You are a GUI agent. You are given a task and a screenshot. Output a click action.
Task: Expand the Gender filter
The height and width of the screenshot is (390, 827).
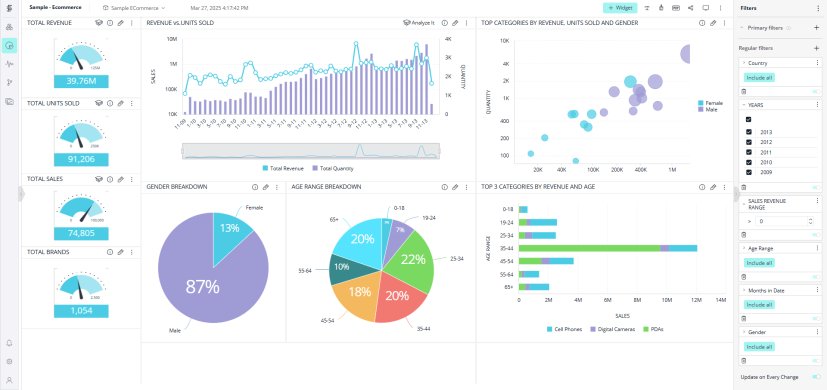point(744,332)
